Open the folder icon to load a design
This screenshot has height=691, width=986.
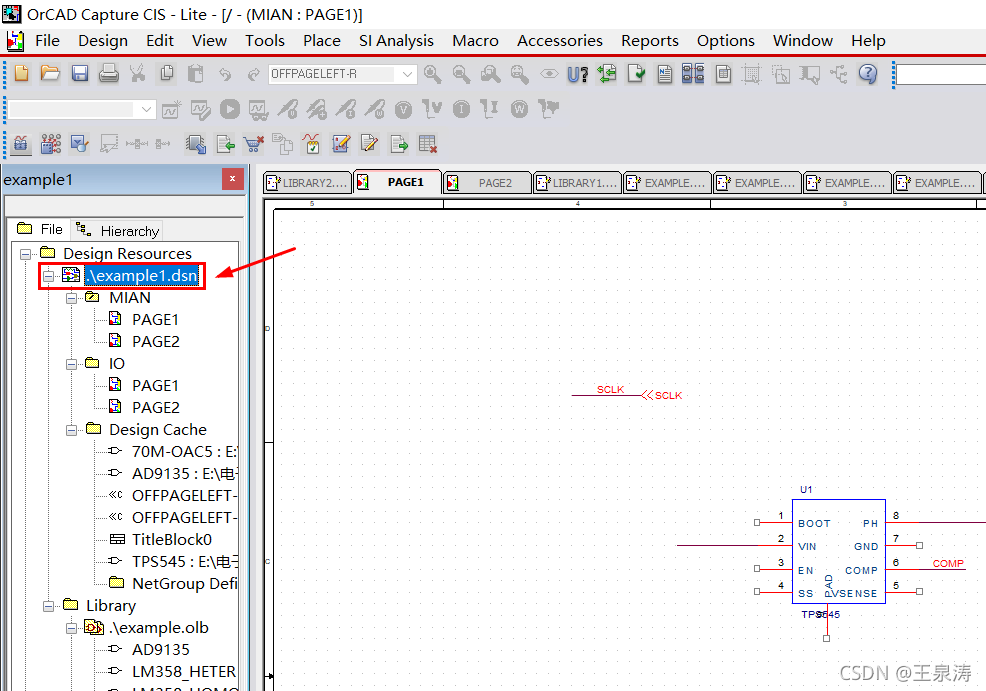[50, 74]
